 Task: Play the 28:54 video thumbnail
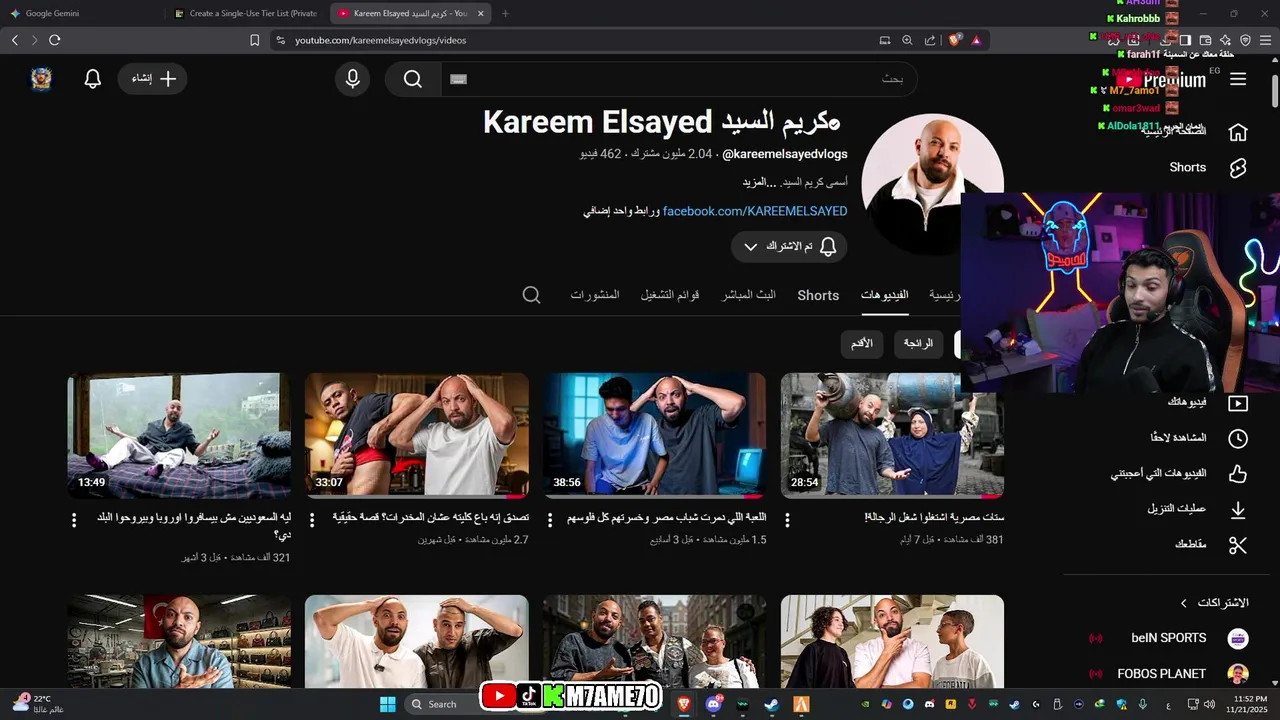(892, 436)
